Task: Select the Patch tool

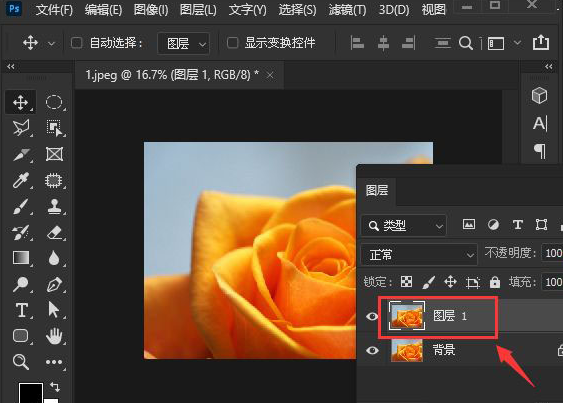Action: point(54,180)
